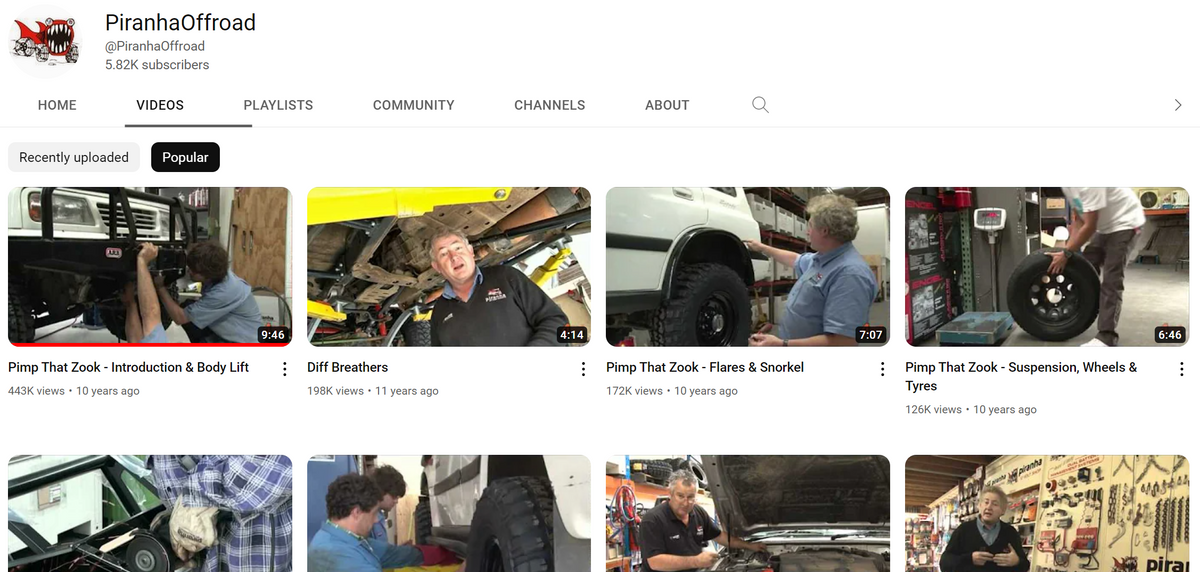This screenshot has height=572, width=1200.
Task: Click the @PiranhaOffroad handle text
Action: [x=155, y=46]
